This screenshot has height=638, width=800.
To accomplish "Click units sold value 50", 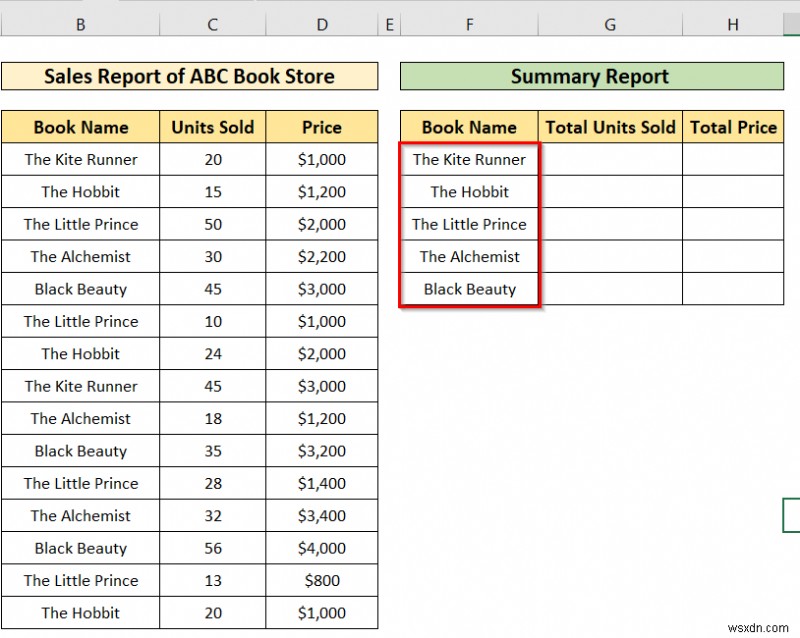I will point(212,224).
